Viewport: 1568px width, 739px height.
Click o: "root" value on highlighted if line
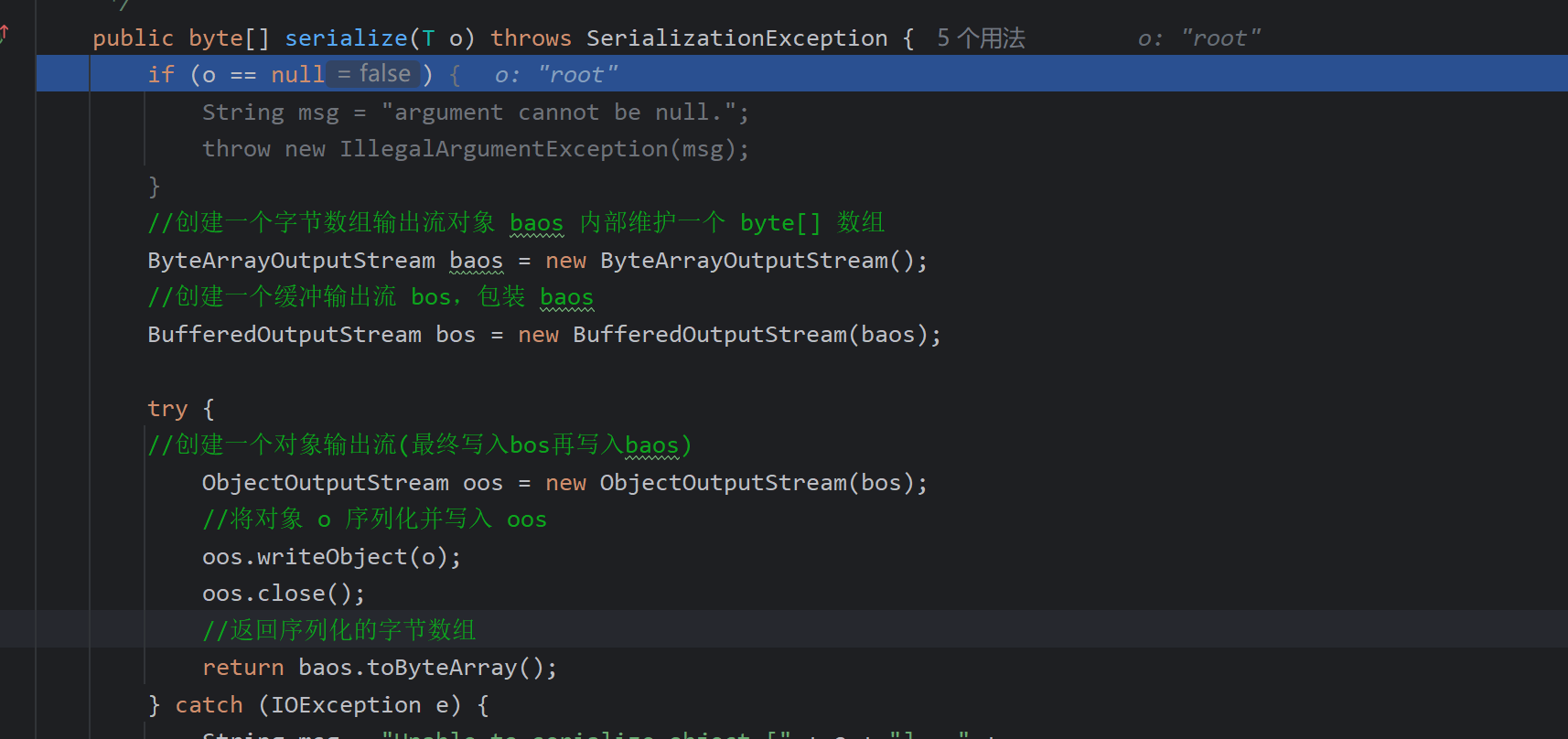point(556,75)
